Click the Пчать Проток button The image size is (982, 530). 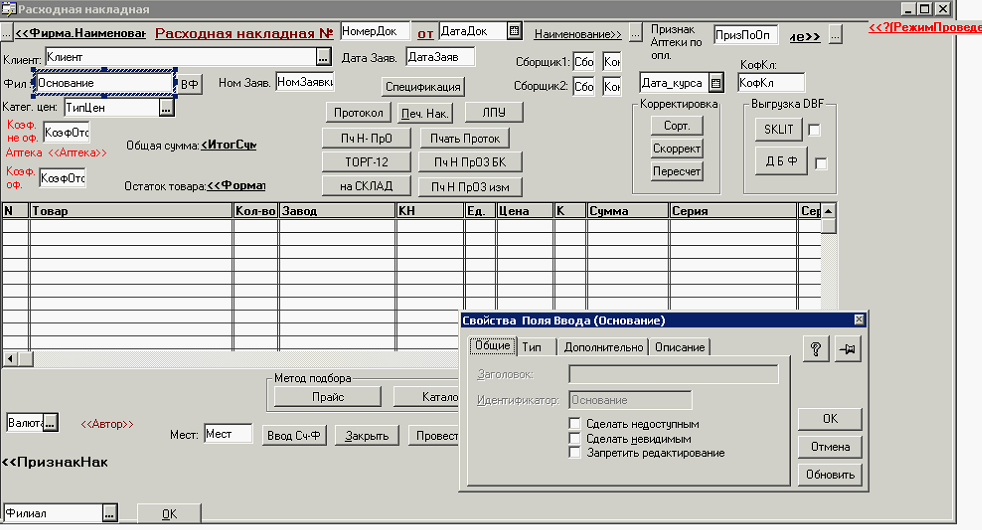tap(464, 138)
